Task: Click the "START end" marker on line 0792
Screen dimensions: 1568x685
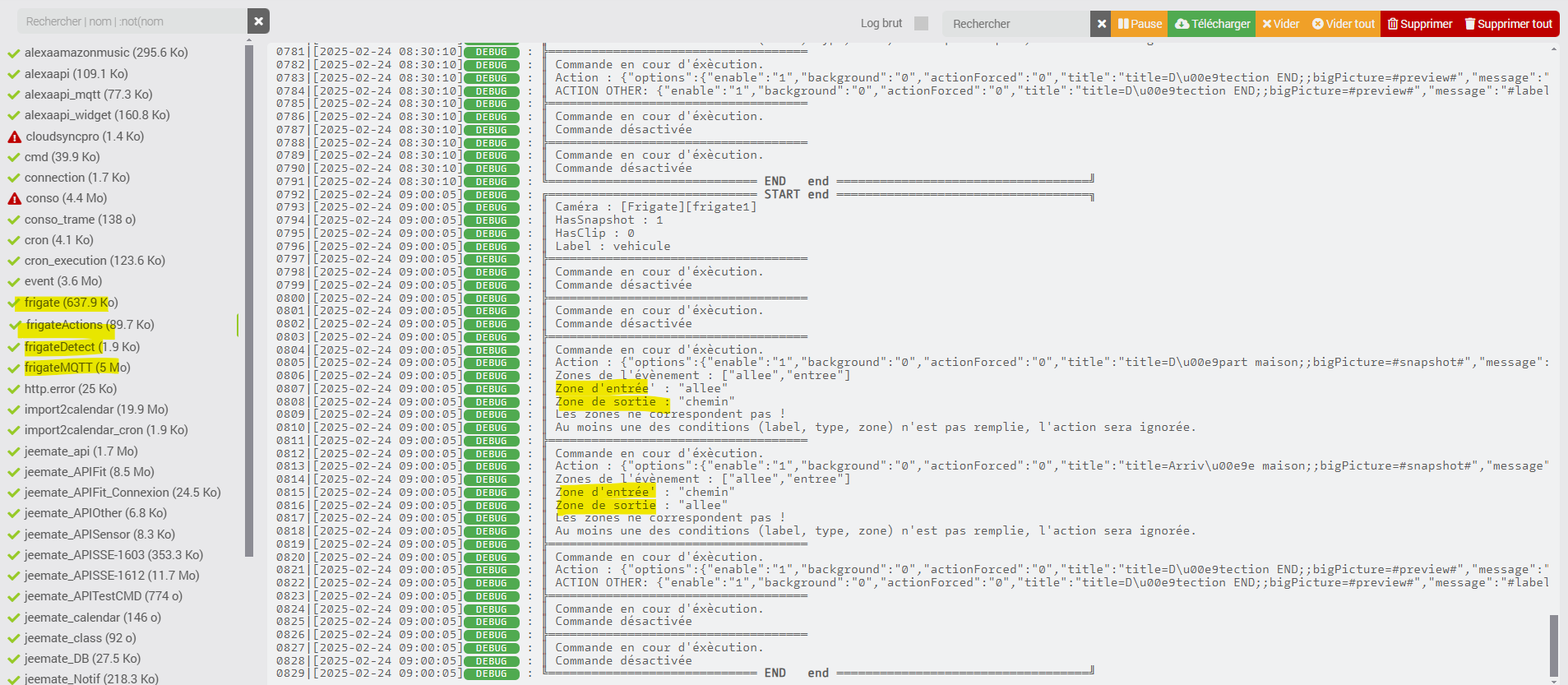Action: coord(796,195)
